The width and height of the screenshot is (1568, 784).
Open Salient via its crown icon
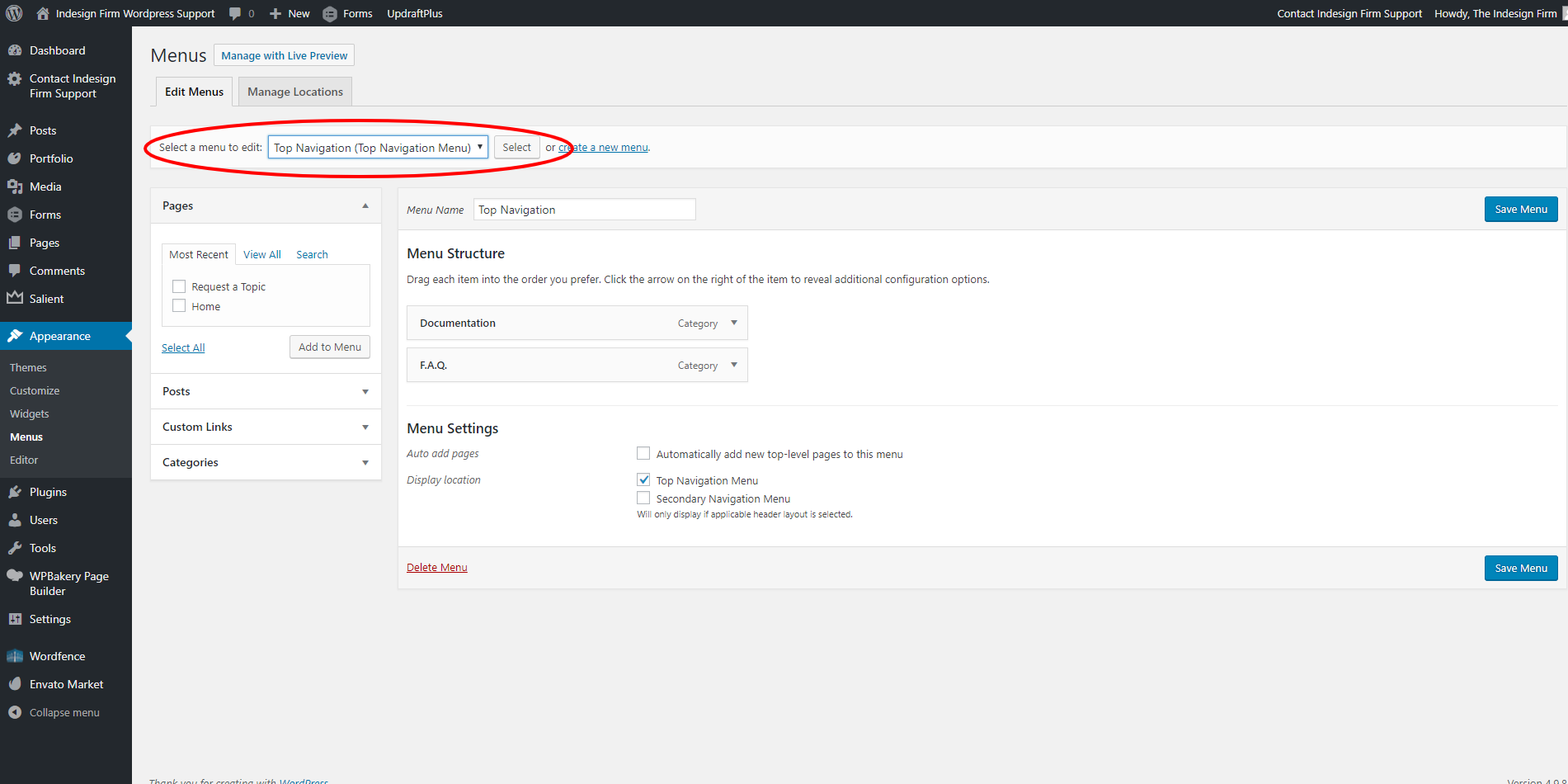coord(15,299)
